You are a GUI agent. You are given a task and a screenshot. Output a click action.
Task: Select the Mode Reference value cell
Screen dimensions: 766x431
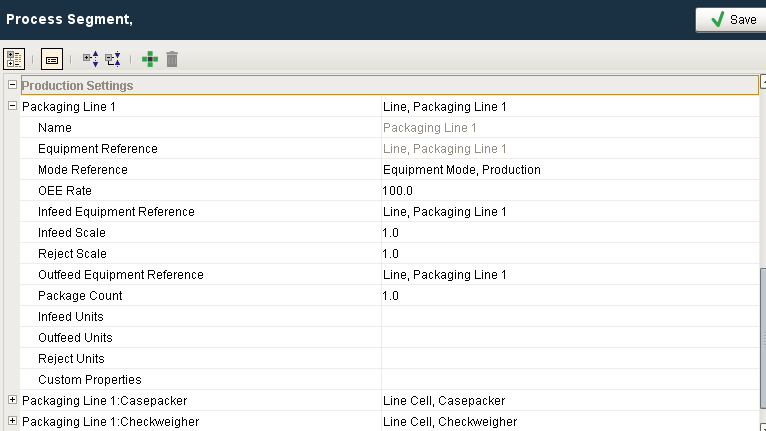(x=570, y=170)
